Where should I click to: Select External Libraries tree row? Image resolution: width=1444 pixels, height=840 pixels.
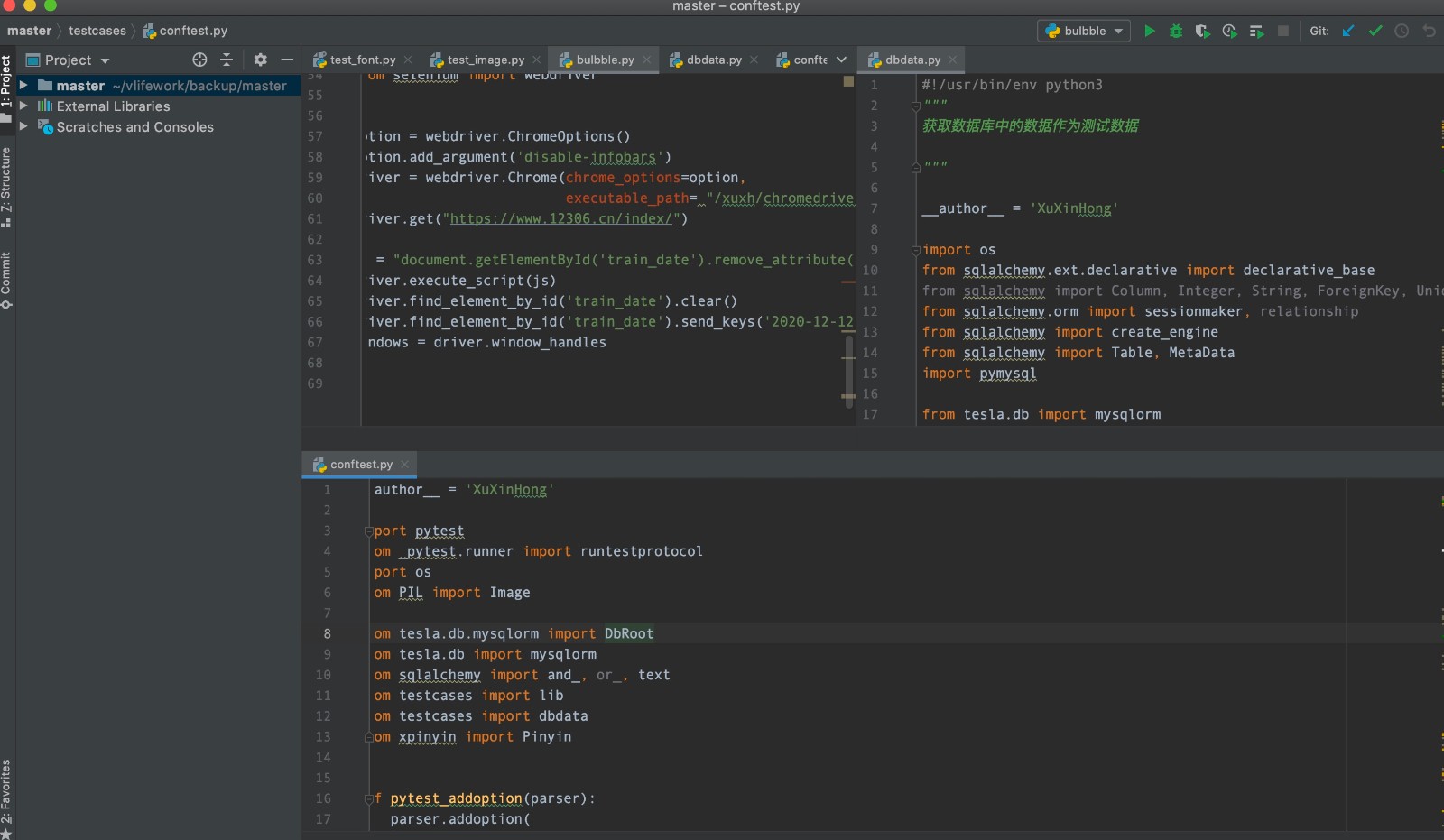point(158,106)
